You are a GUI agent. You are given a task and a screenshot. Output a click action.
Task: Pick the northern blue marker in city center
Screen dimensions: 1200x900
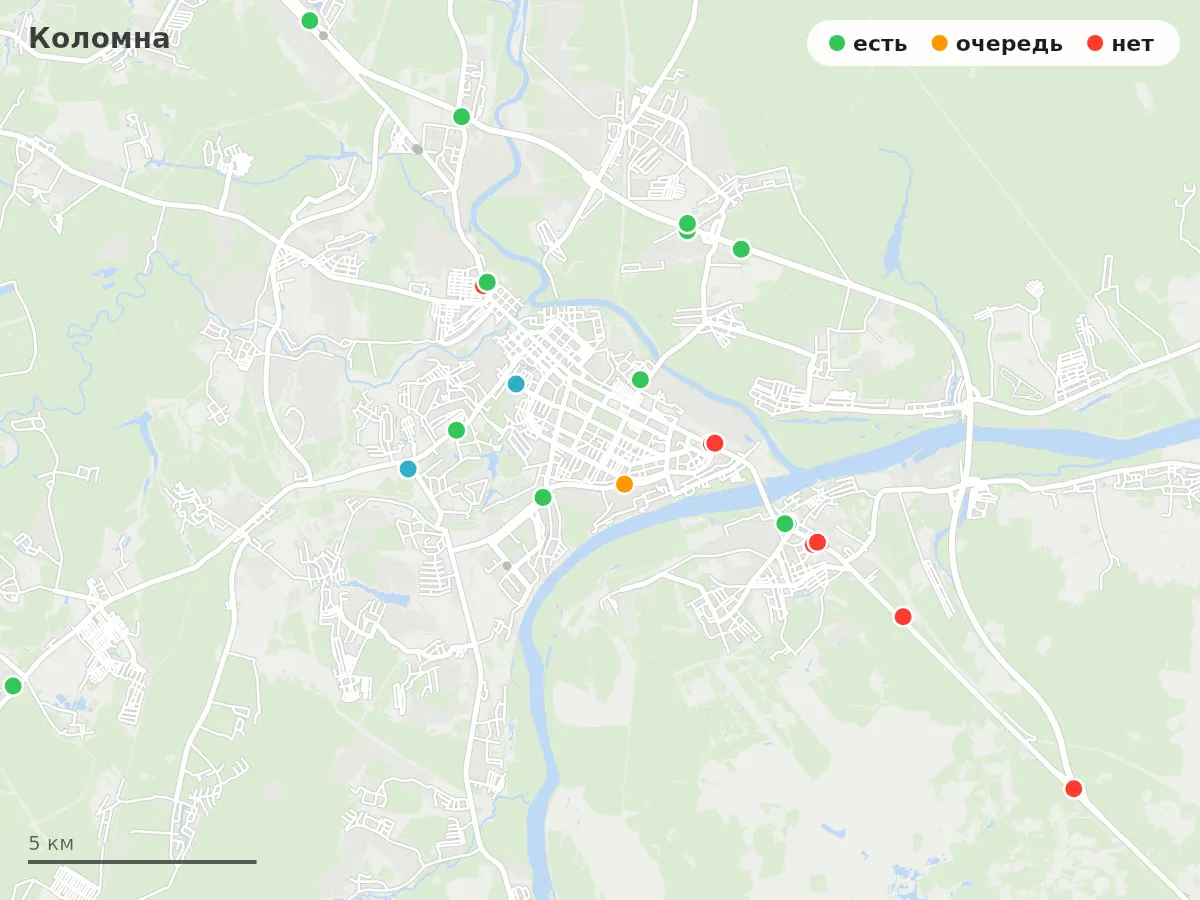pyautogui.click(x=516, y=384)
